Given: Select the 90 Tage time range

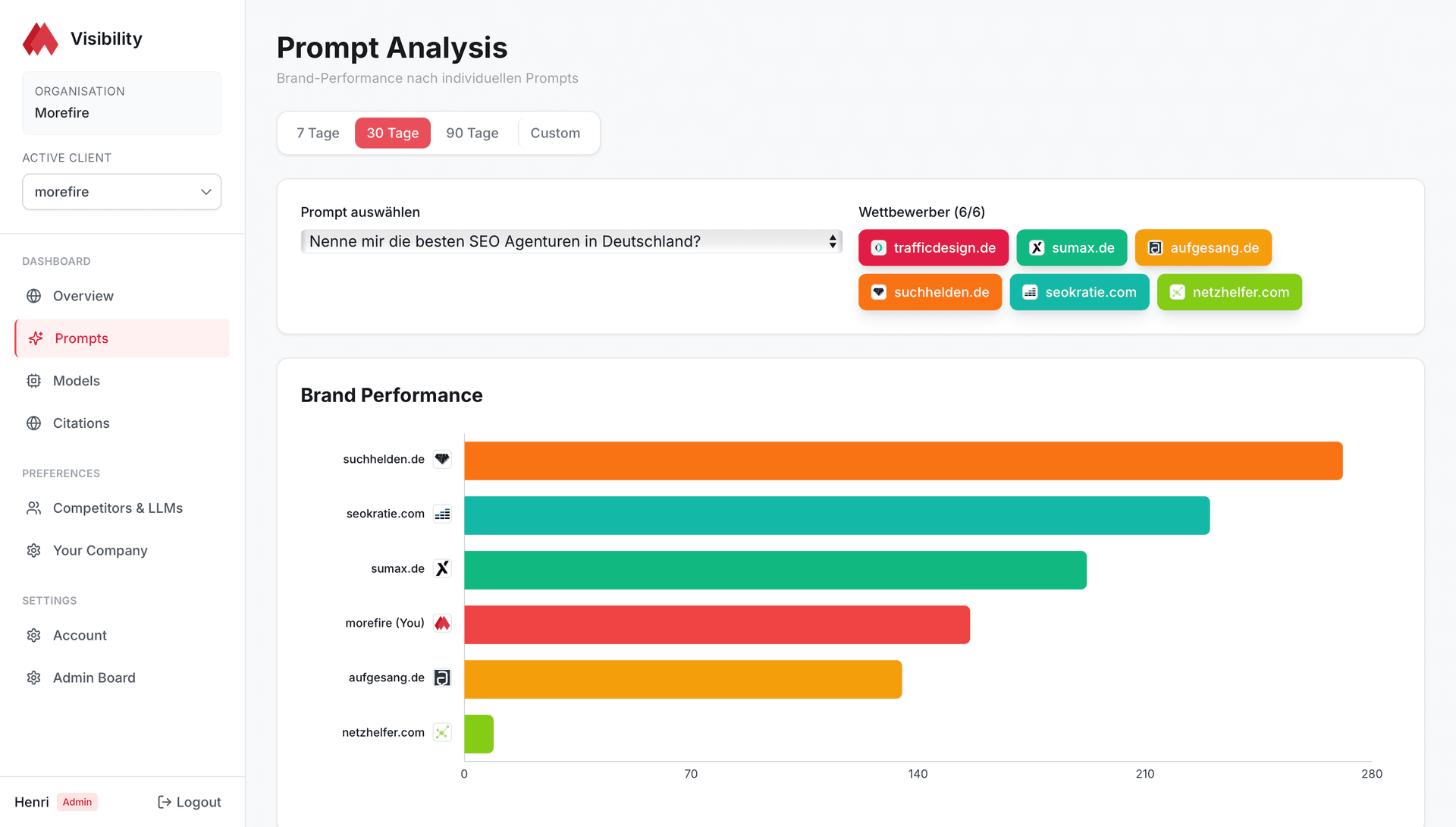Looking at the screenshot, I should pos(472,133).
